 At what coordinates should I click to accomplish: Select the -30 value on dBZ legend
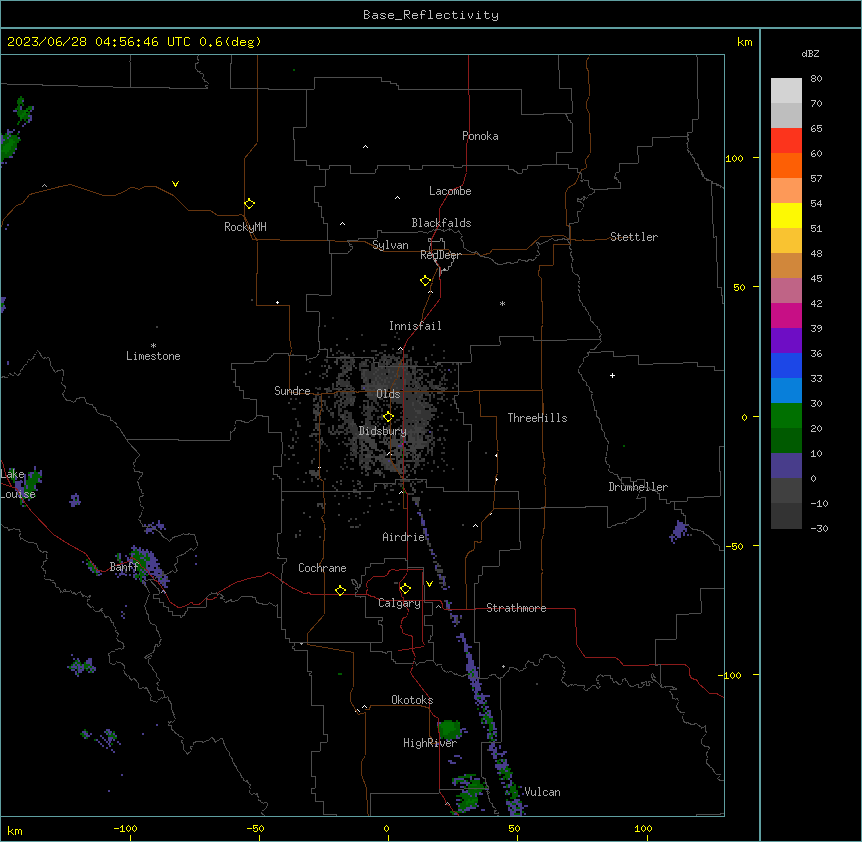coord(819,528)
